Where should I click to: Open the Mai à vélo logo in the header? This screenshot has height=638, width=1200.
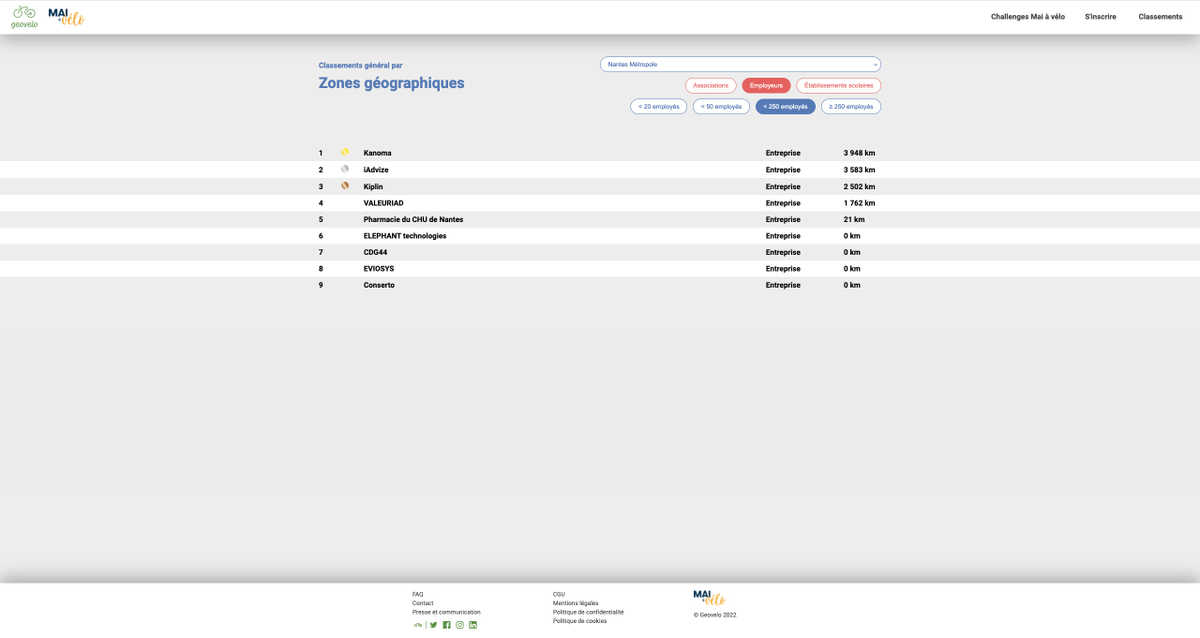66,16
